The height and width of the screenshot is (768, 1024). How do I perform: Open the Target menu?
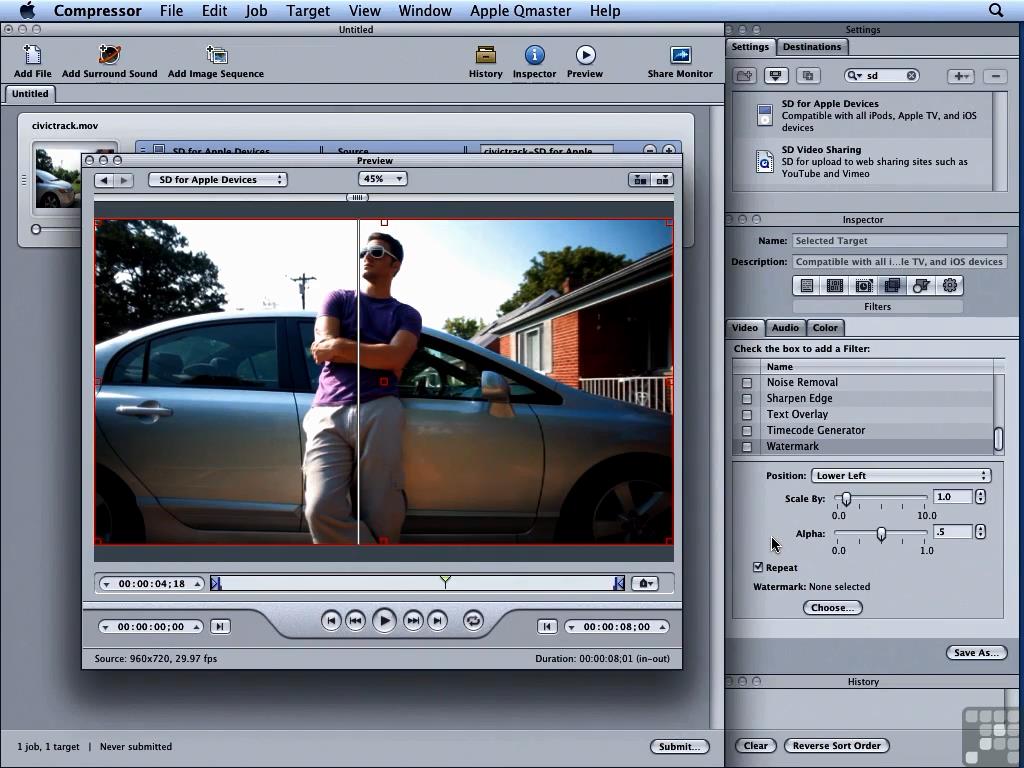coord(308,10)
